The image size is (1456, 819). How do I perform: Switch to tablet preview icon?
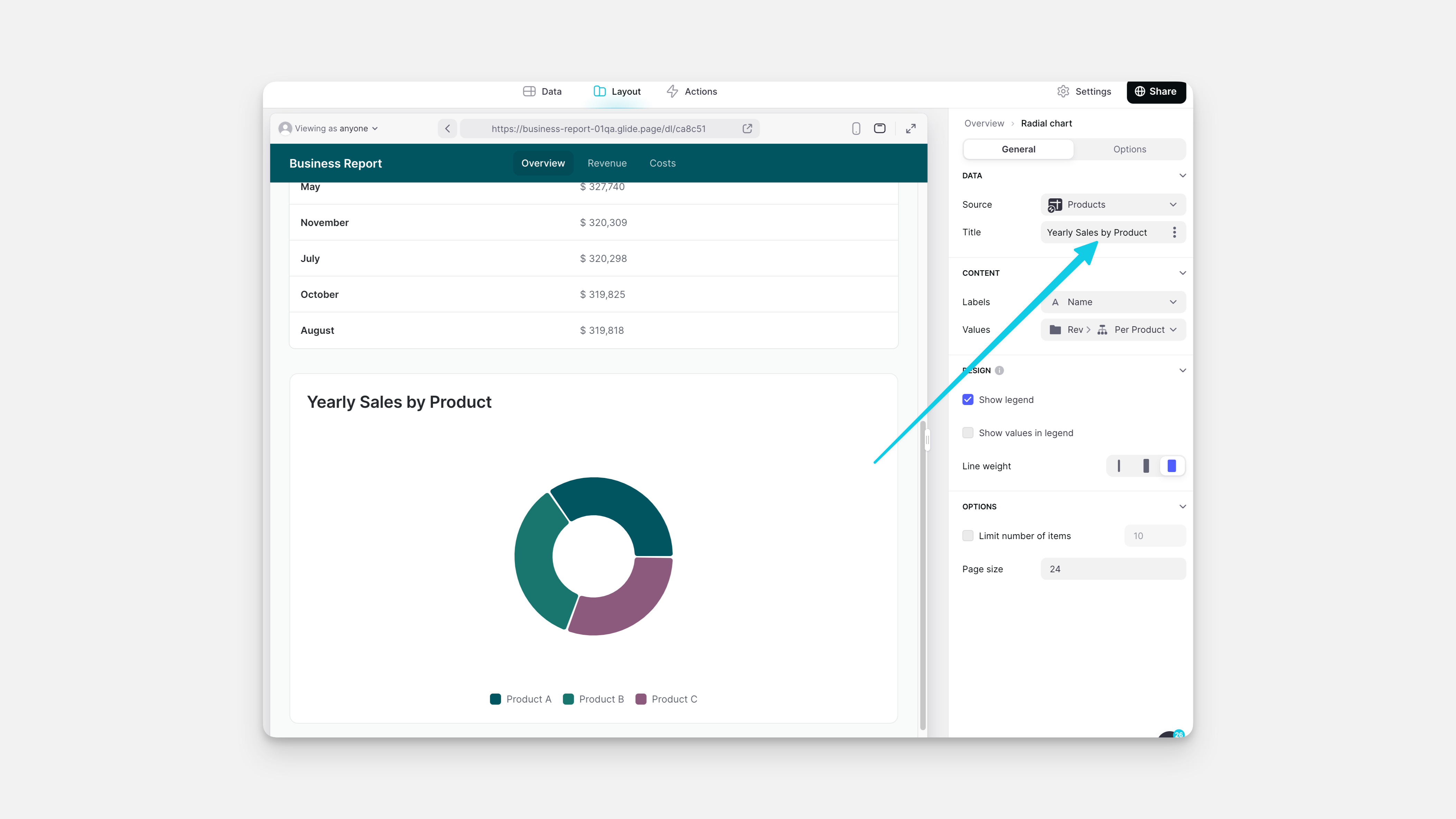880,128
